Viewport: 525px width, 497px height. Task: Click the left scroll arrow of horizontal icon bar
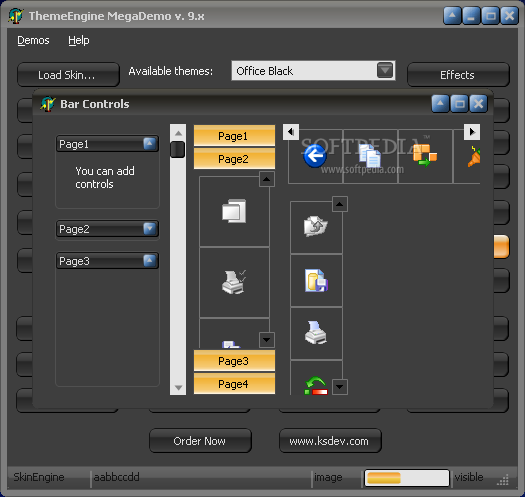(x=291, y=132)
